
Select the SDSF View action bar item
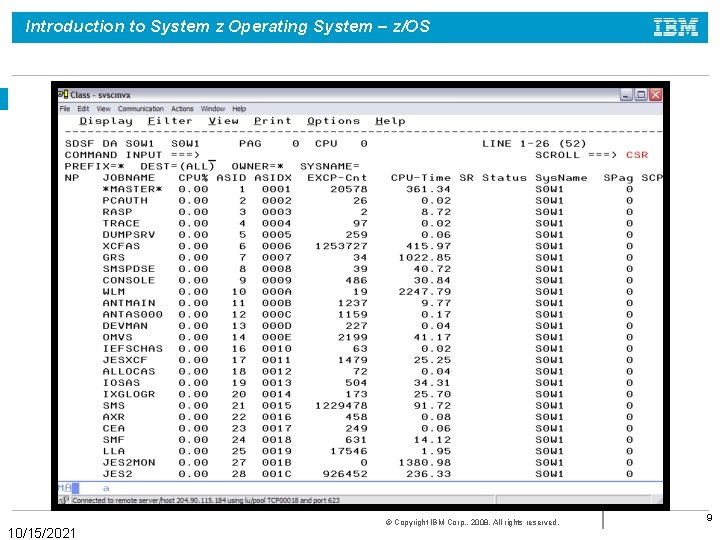223,121
